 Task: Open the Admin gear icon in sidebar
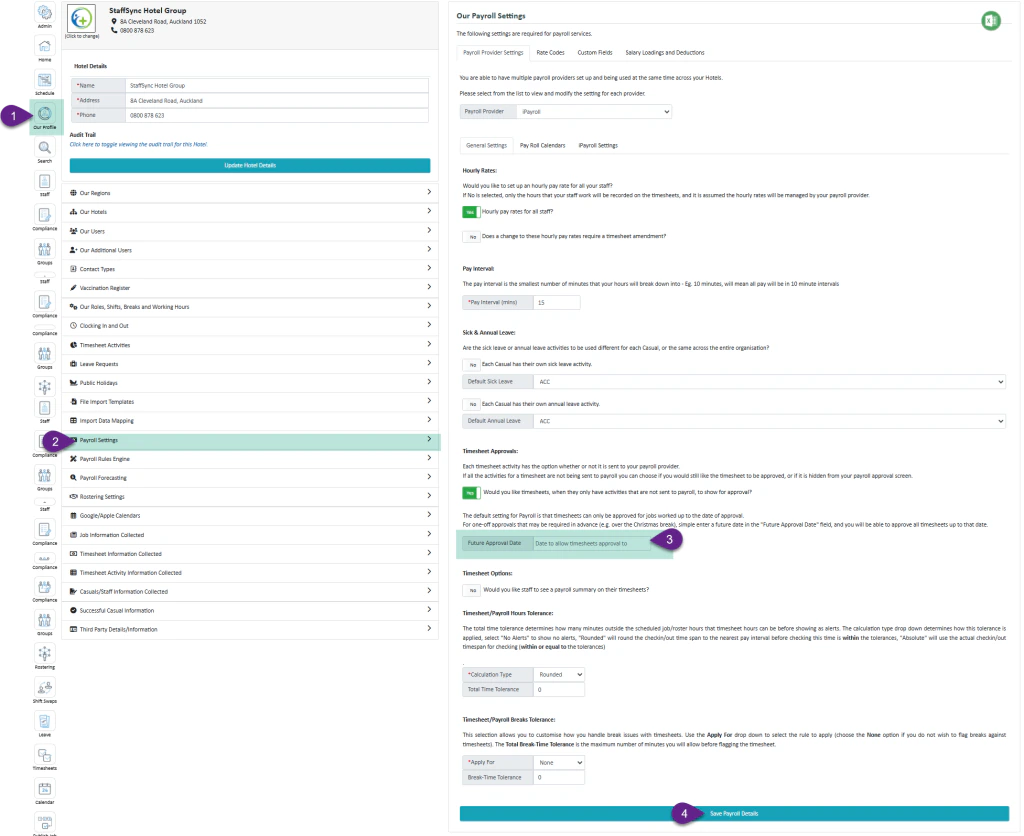44,13
